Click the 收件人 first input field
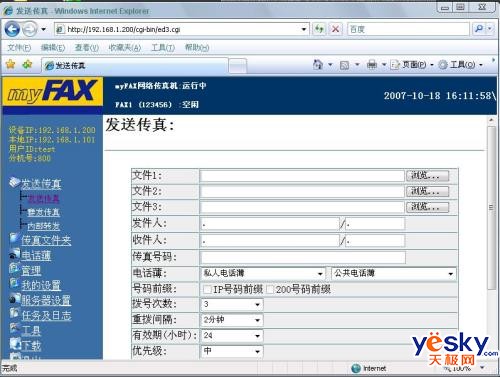 [x=270, y=240]
